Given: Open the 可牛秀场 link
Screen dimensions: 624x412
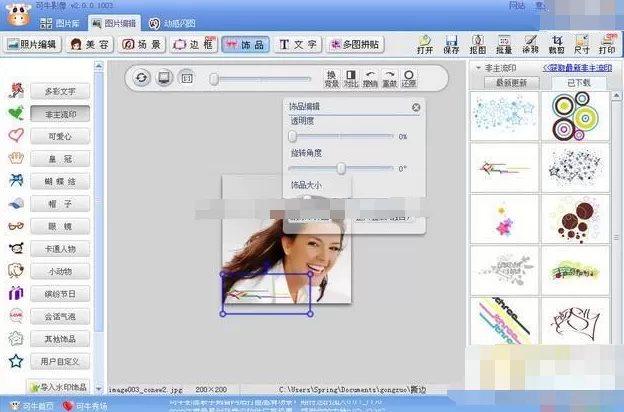Looking at the screenshot, I should pos(85,406).
